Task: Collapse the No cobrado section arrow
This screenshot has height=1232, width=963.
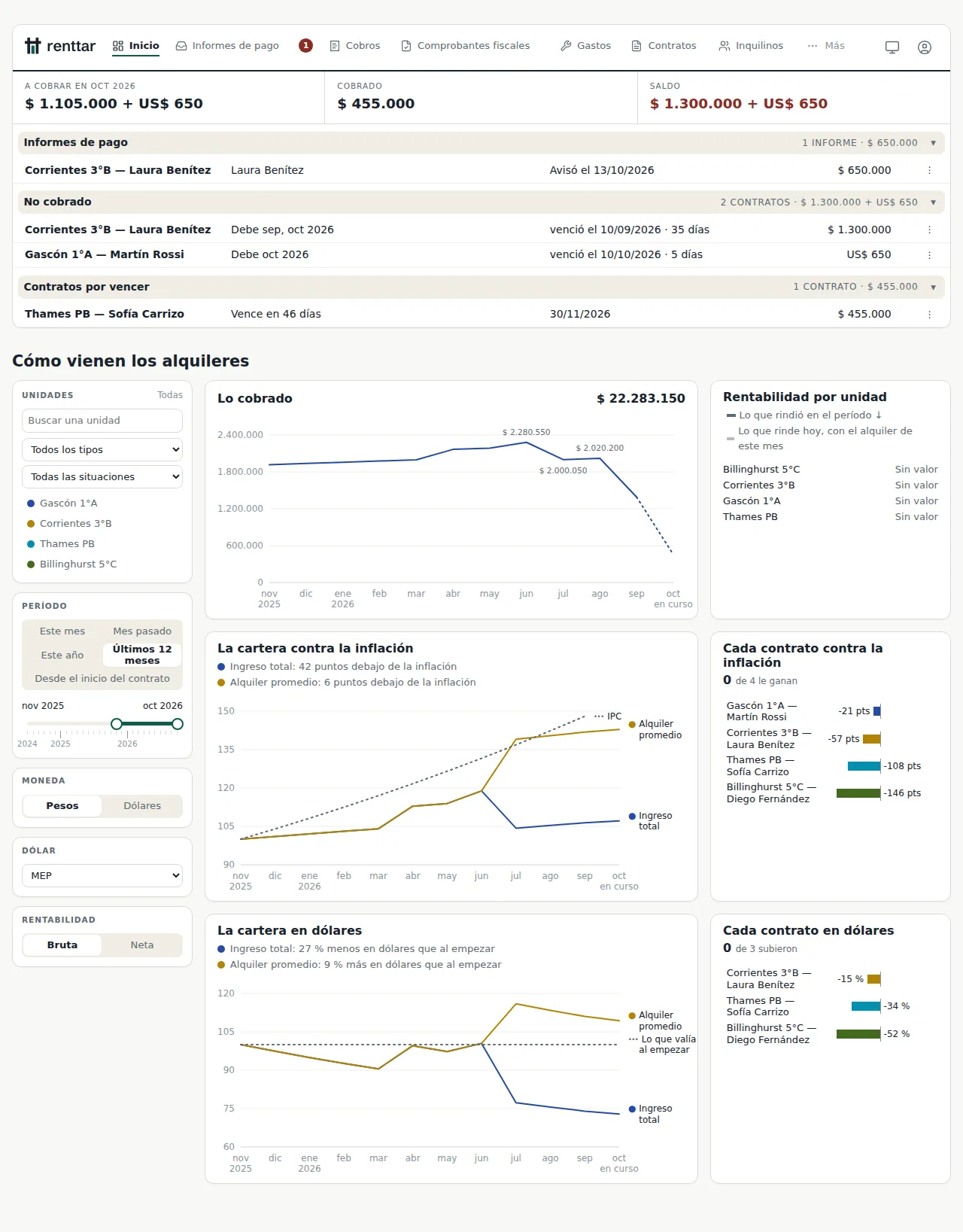Action: pos(933,202)
